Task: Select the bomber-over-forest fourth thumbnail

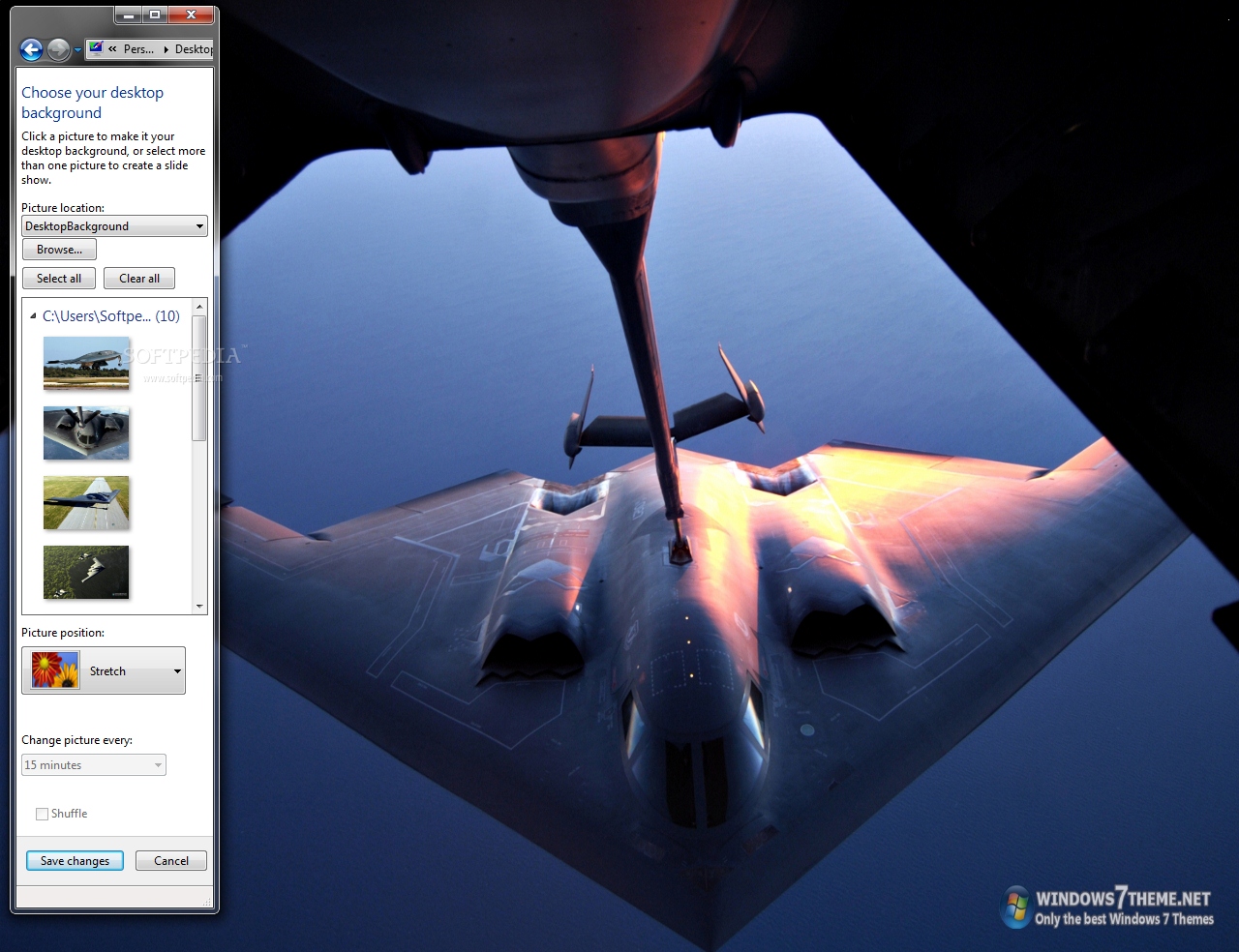Action: (x=86, y=572)
